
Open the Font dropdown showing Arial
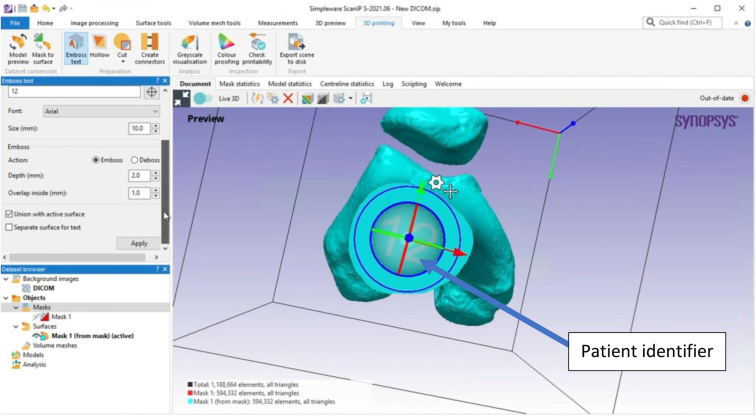(x=101, y=112)
